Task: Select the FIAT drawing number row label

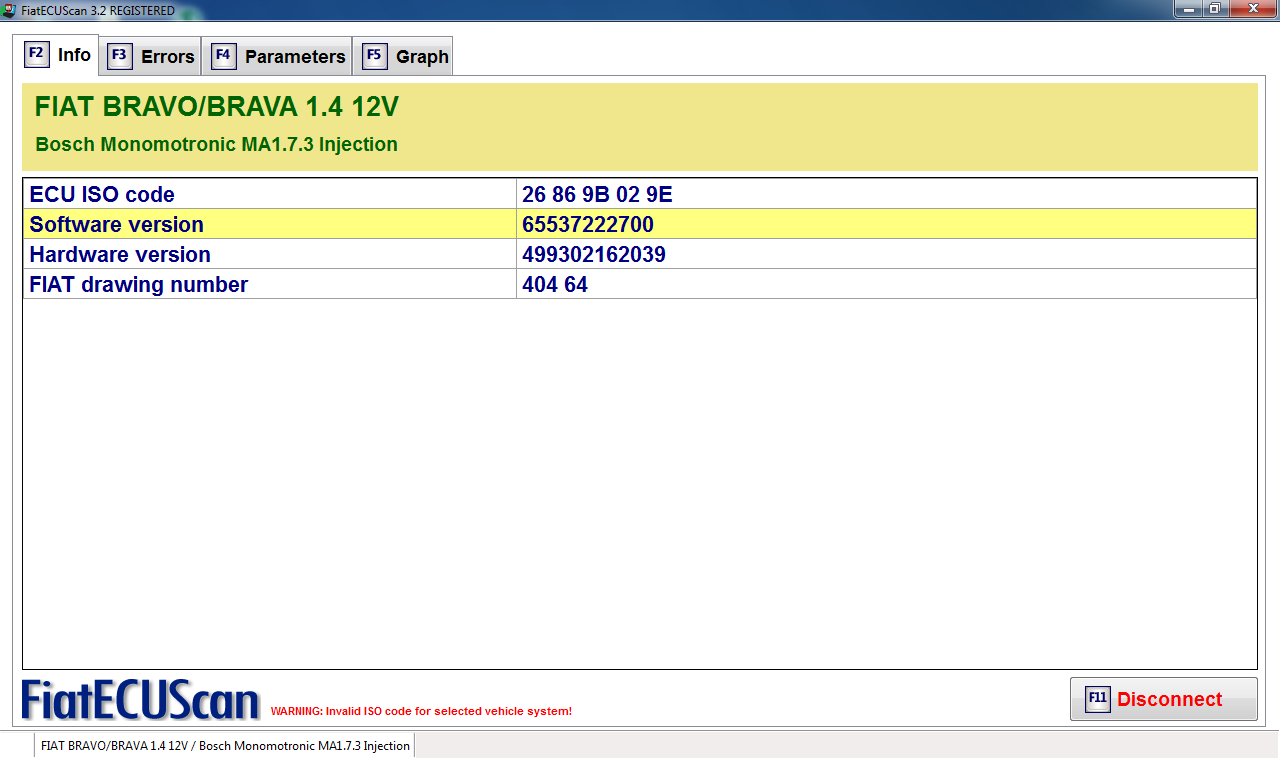Action: click(138, 284)
